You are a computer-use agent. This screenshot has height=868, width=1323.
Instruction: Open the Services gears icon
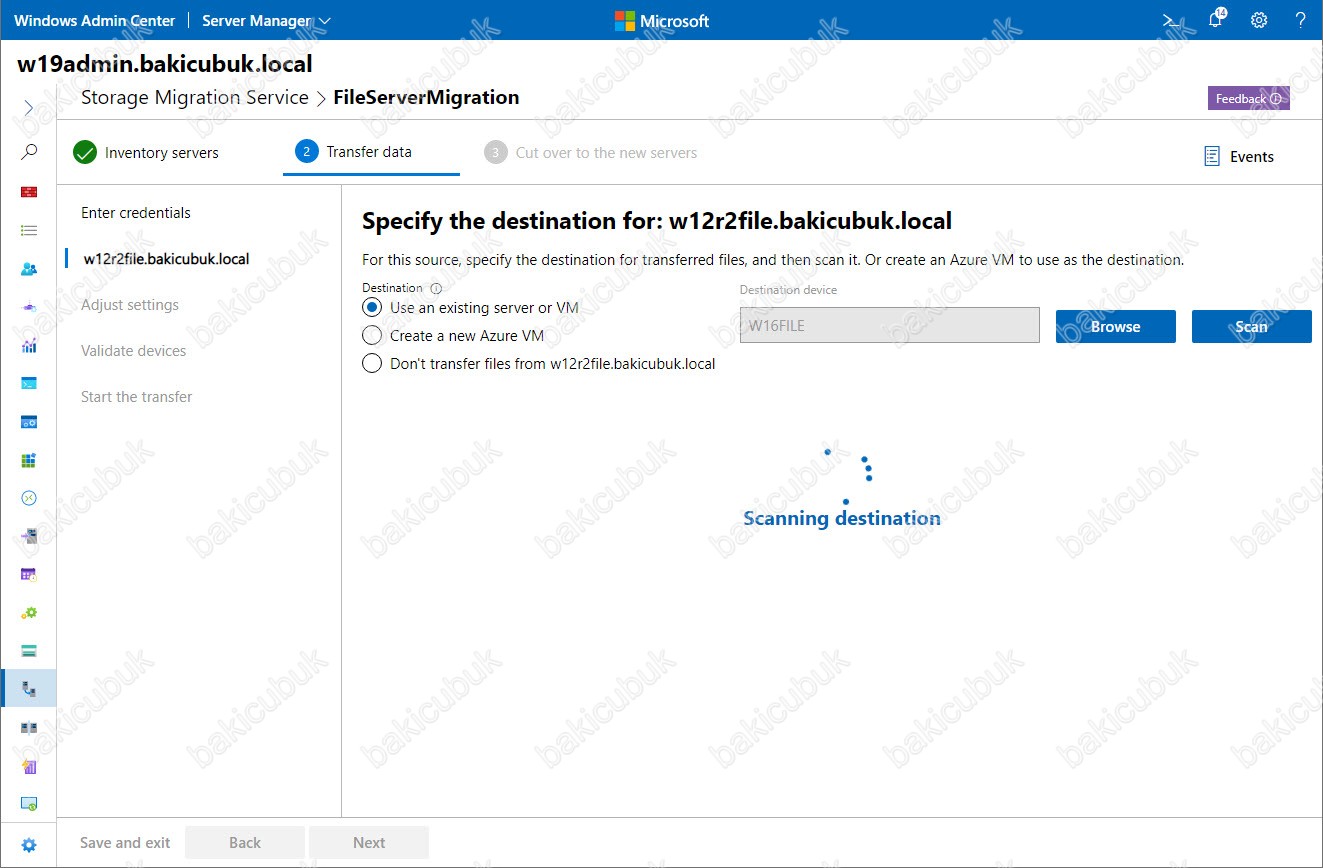pos(29,613)
